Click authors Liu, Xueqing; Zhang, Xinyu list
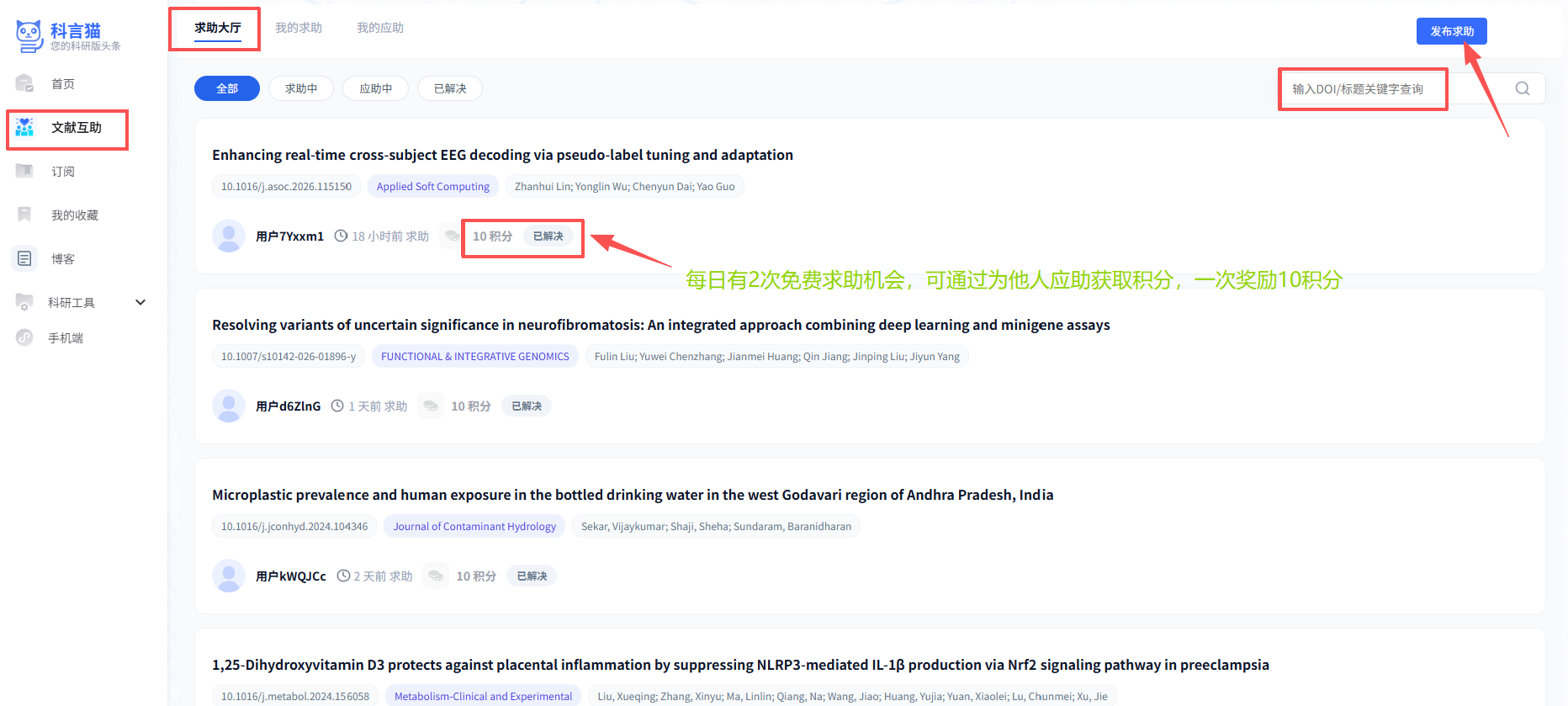1568x706 pixels. 852,696
